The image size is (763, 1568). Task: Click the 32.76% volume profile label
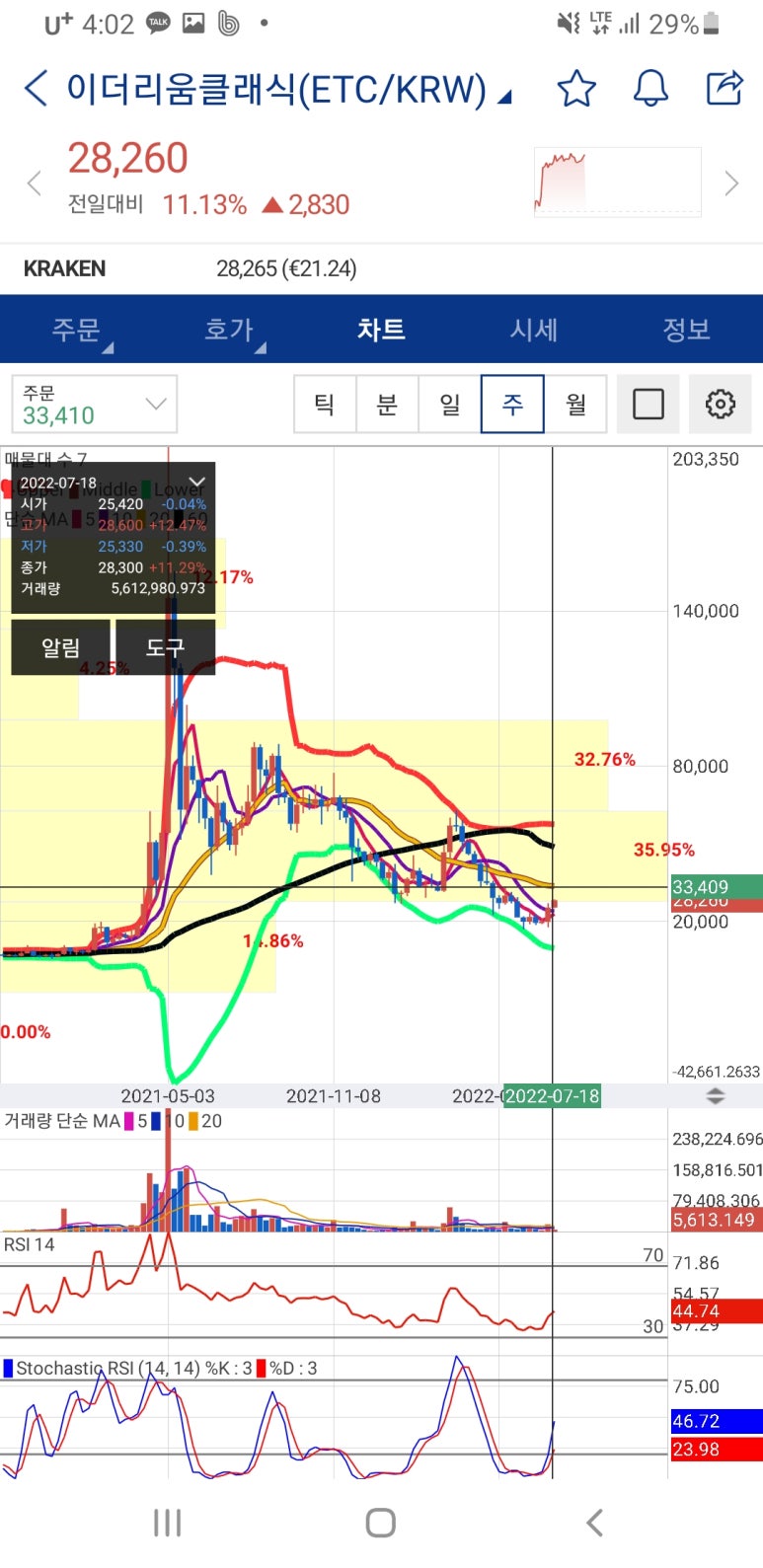pyautogui.click(x=605, y=760)
